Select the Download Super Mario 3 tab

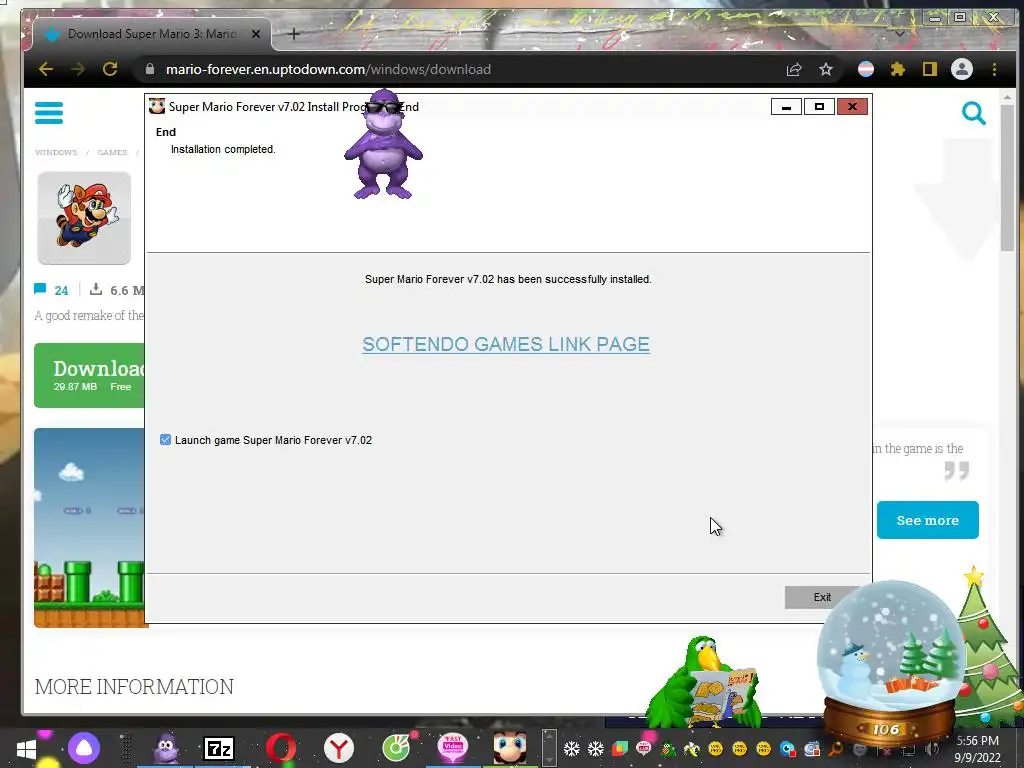point(152,34)
